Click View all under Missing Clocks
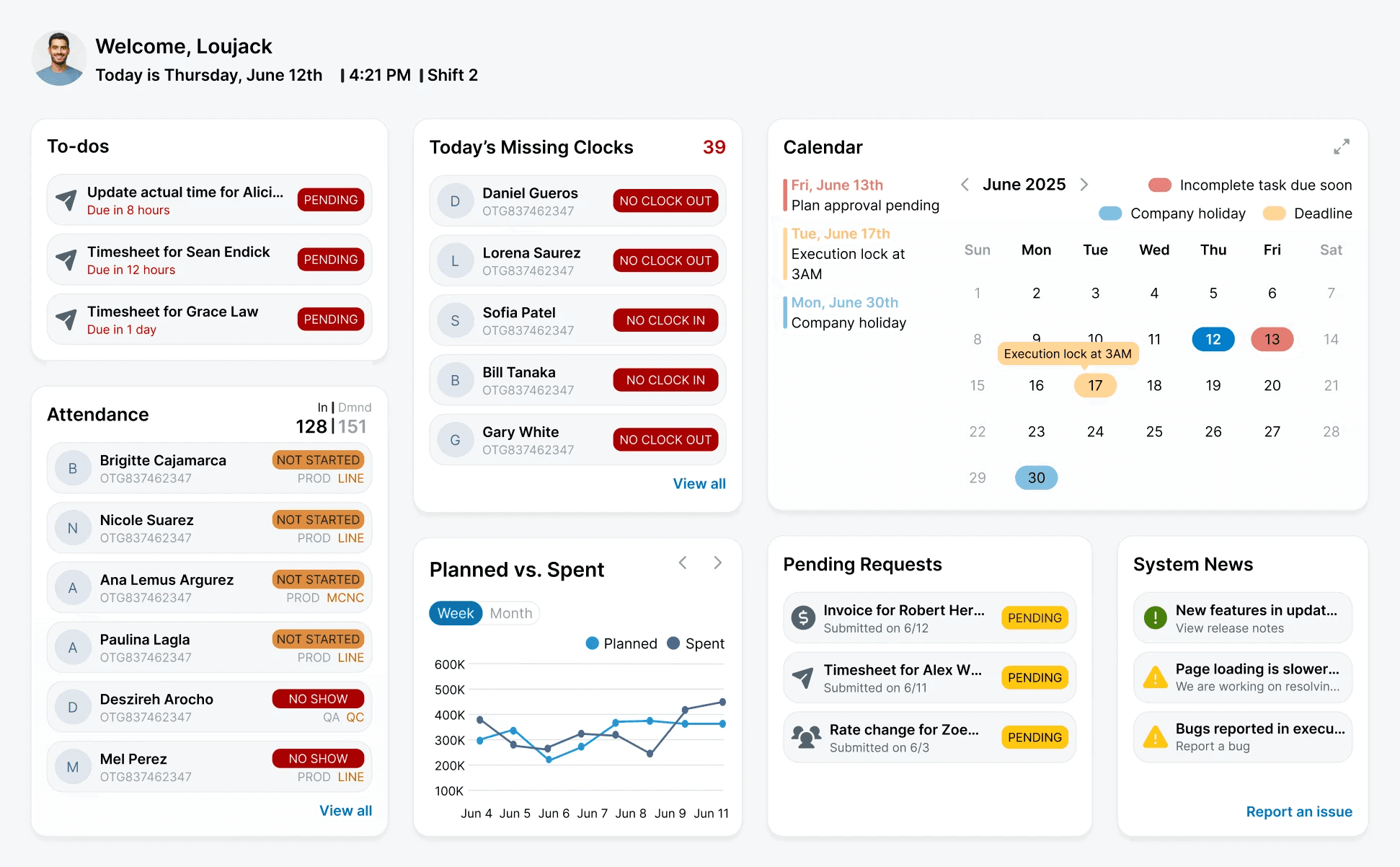 pyautogui.click(x=699, y=484)
